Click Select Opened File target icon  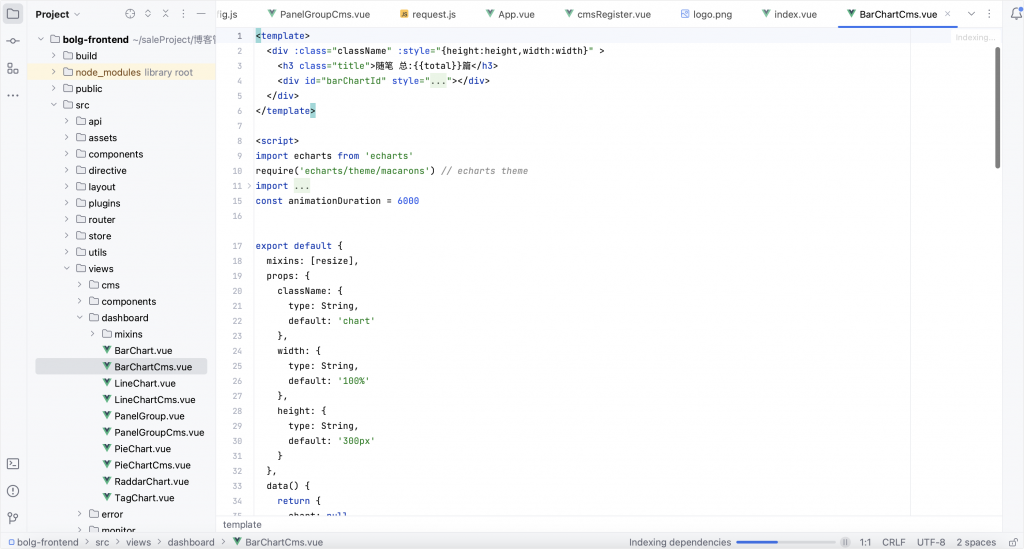coord(130,14)
